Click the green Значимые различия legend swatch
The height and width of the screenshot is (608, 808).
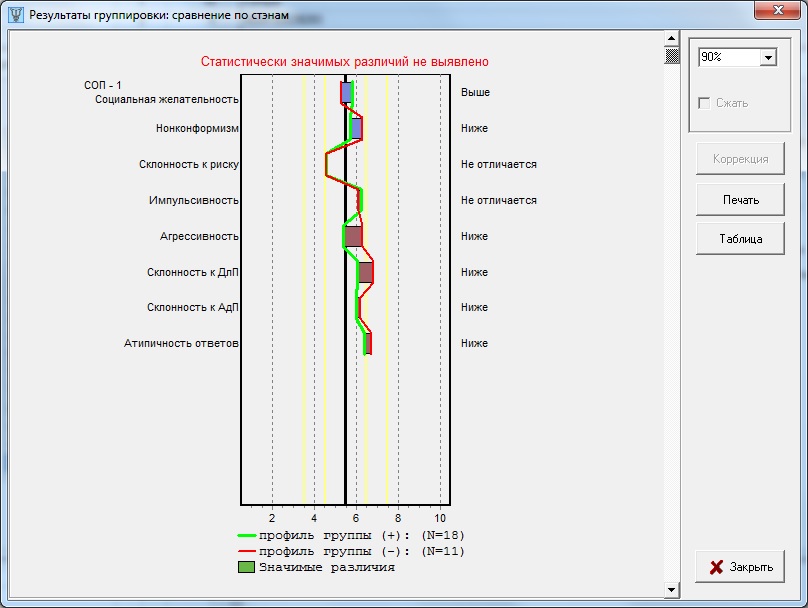click(x=246, y=567)
